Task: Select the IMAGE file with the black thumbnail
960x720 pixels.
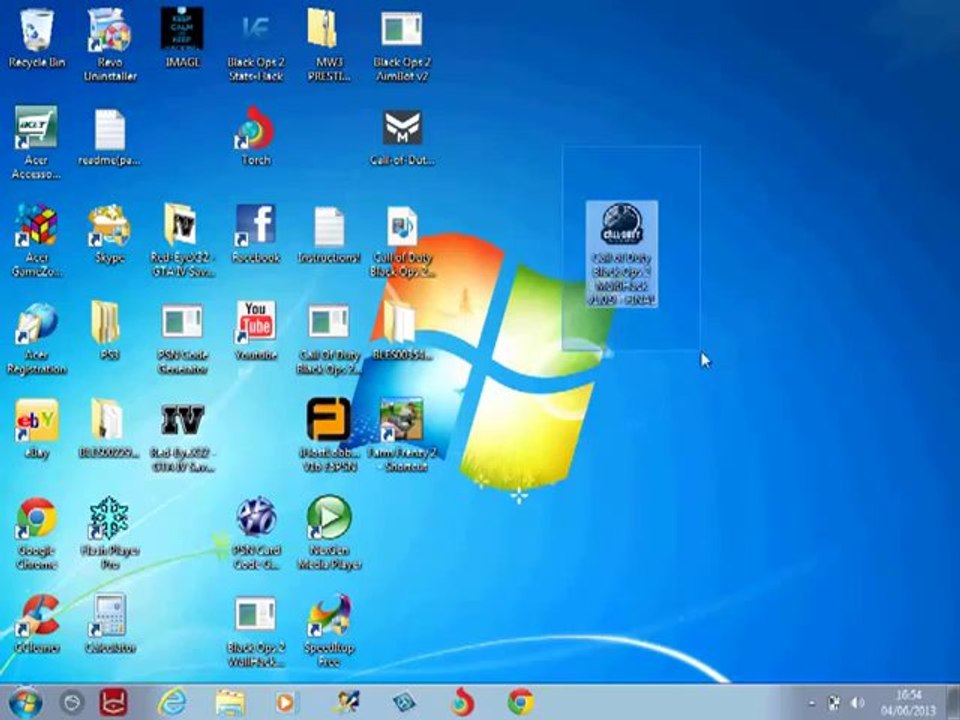Action: point(182,37)
